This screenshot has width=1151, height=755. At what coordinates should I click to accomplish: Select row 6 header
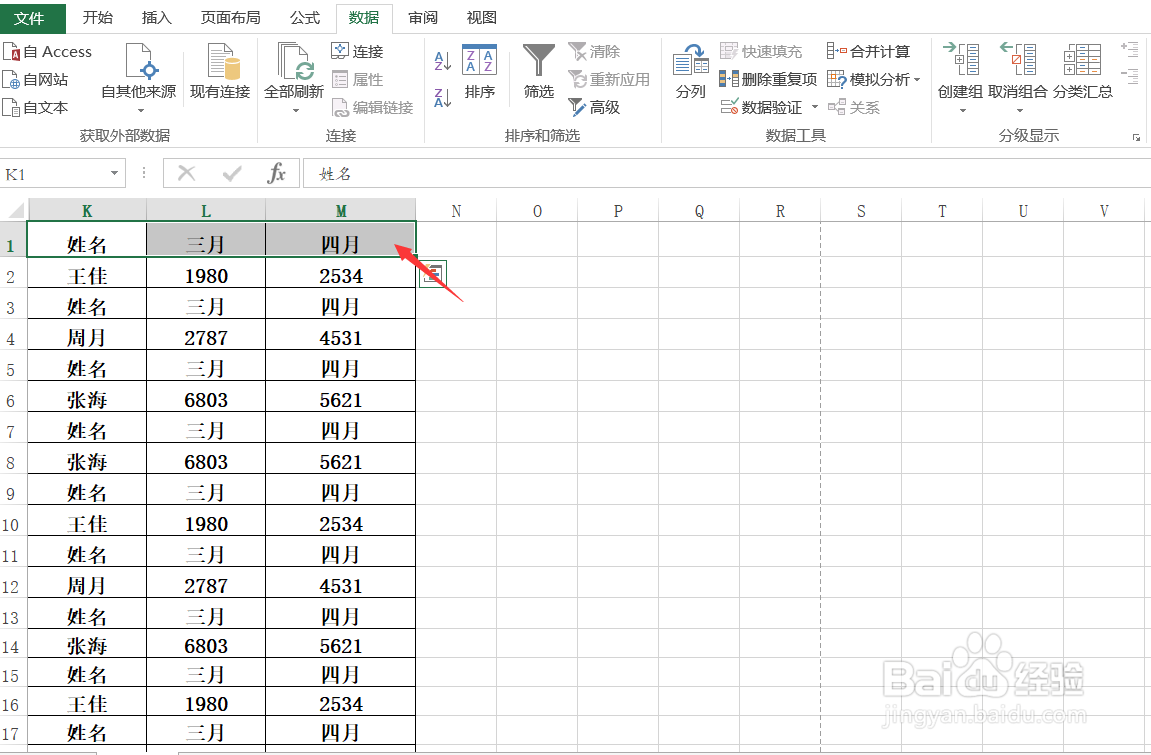pyautogui.click(x=11, y=400)
